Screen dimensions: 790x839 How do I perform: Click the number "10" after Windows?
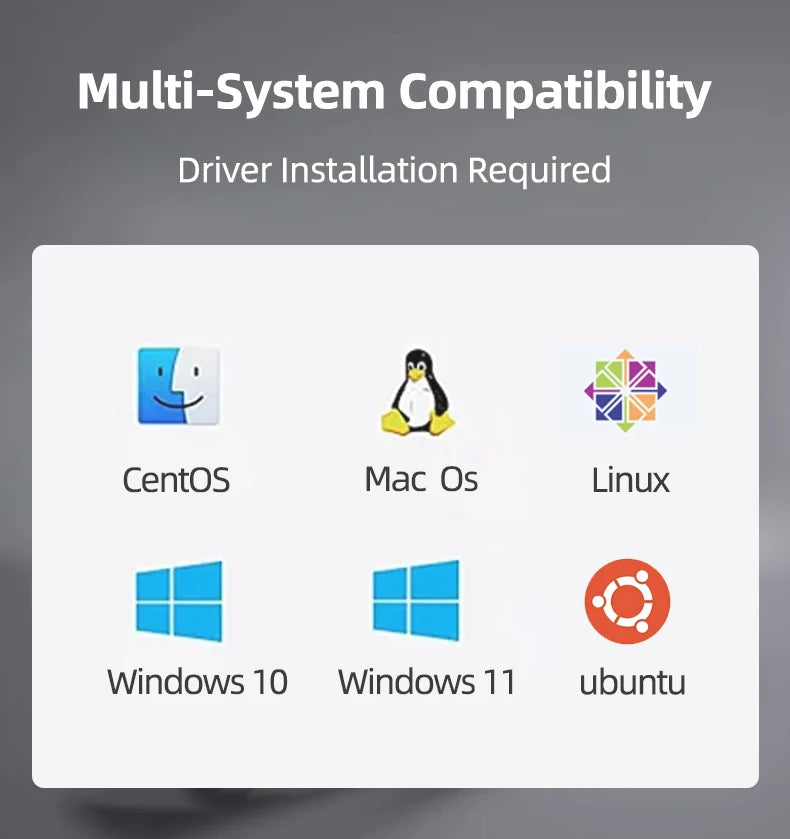click(270, 682)
